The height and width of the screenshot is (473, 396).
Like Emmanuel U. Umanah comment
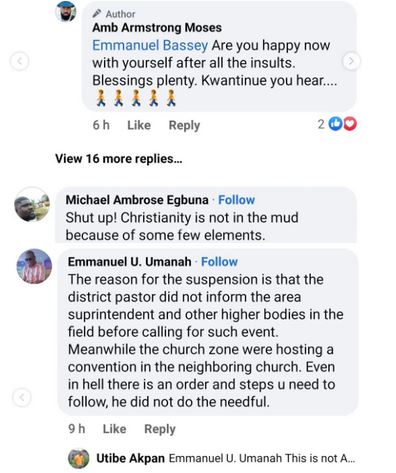coord(114,429)
